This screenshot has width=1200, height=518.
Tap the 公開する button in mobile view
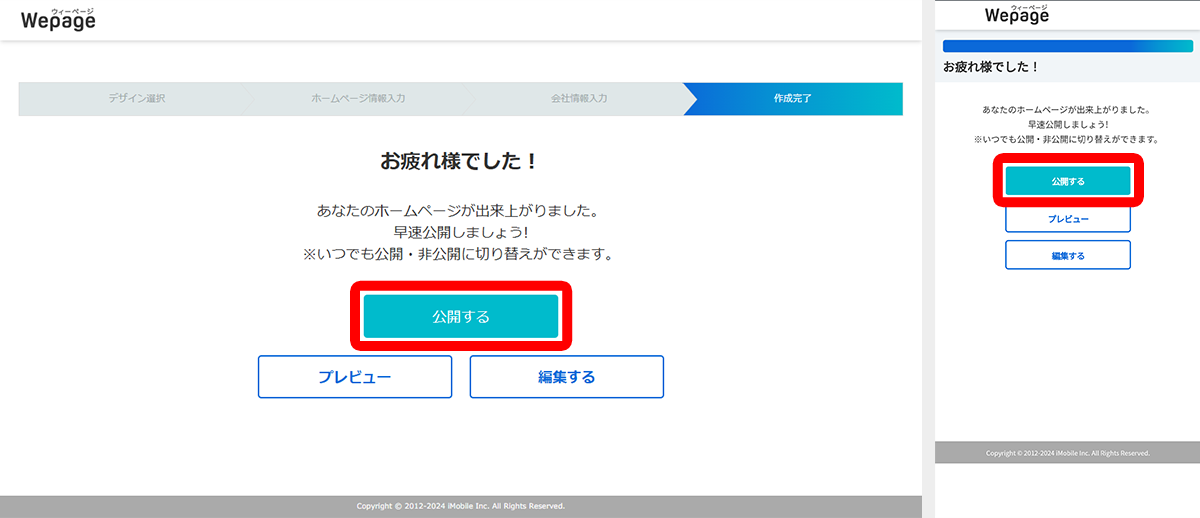tap(1067, 181)
